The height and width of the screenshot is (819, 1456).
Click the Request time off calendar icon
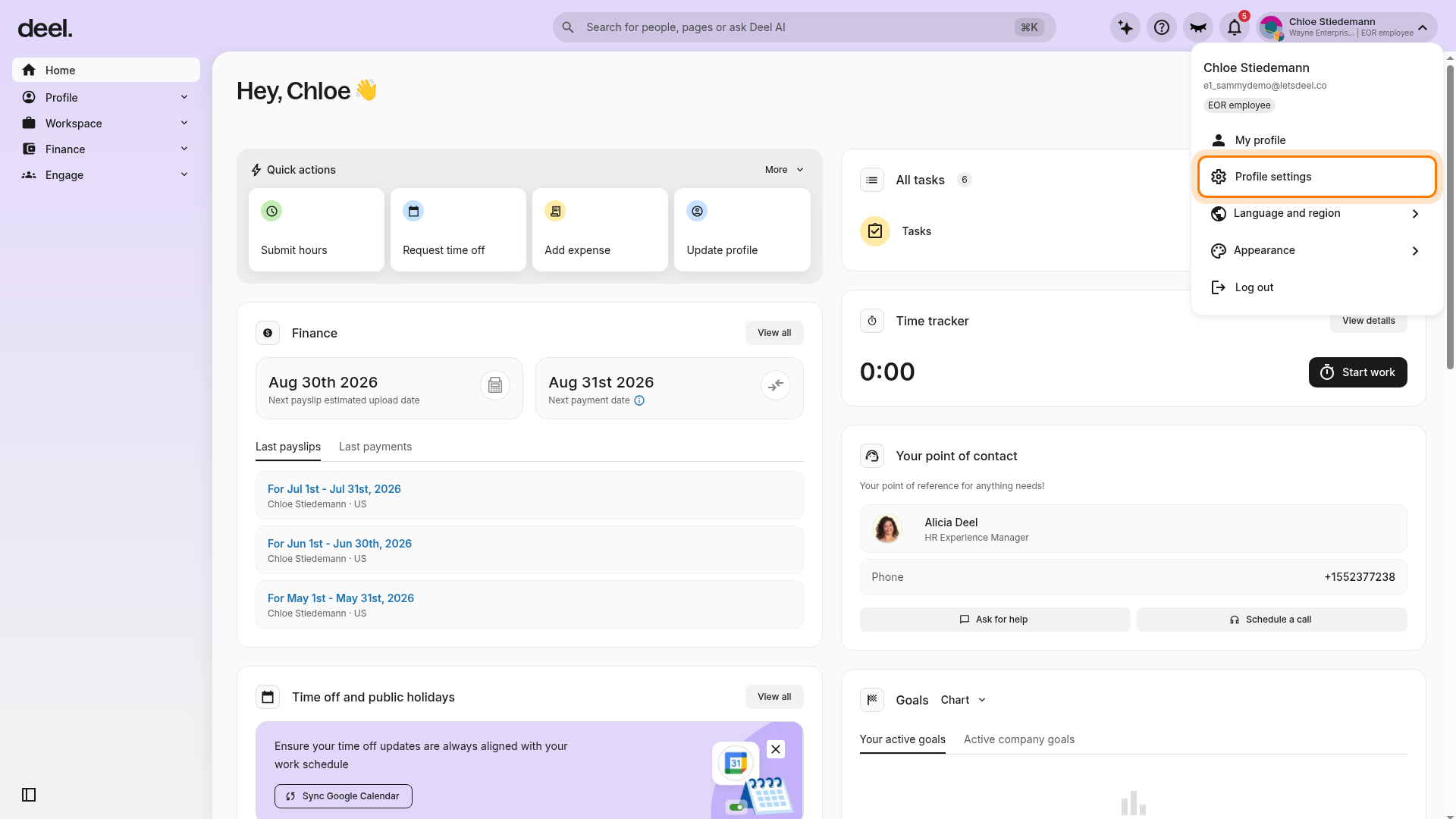pyautogui.click(x=413, y=211)
